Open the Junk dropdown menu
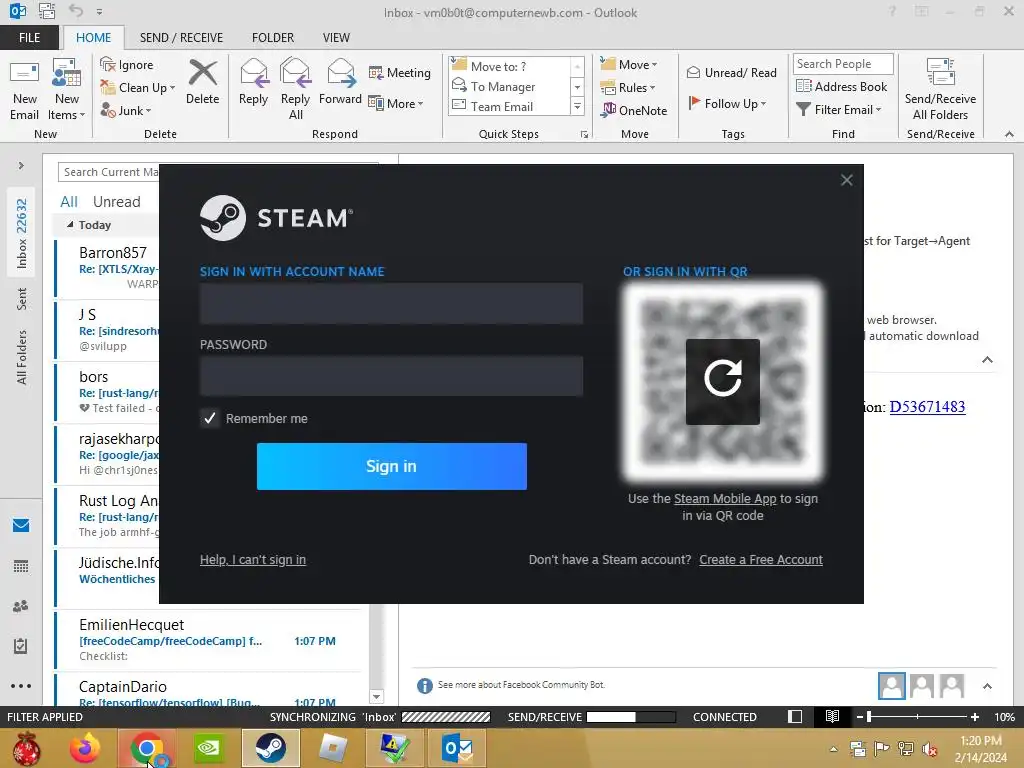The width and height of the screenshot is (1024, 768). [x=125, y=110]
